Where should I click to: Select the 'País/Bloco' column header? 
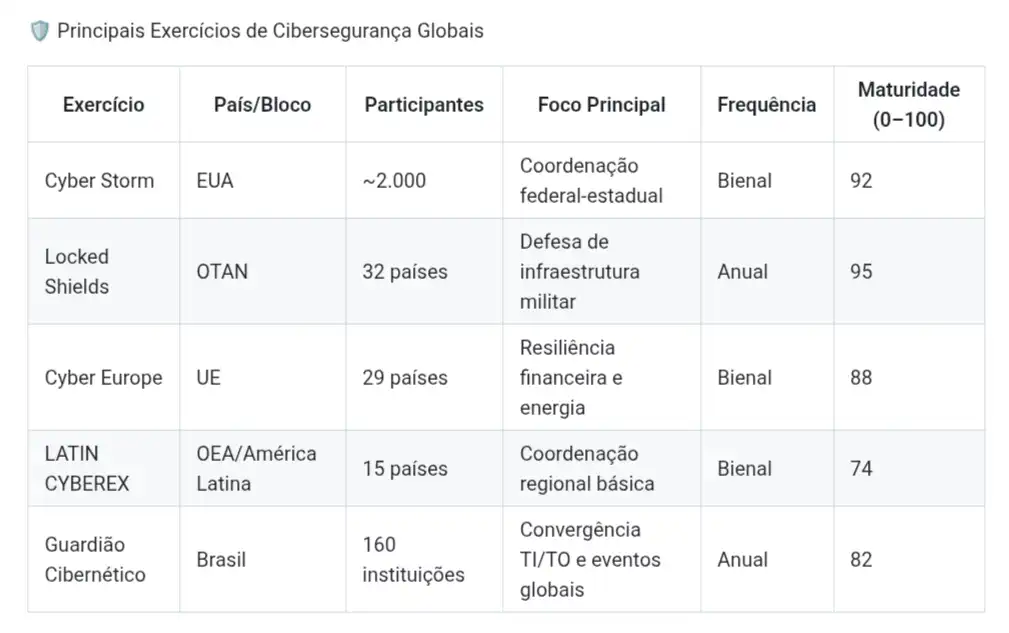(262, 105)
